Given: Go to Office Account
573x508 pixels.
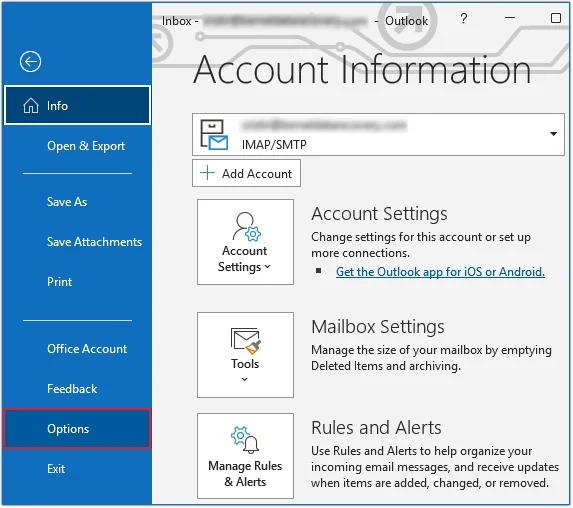Looking at the screenshot, I should (87, 349).
